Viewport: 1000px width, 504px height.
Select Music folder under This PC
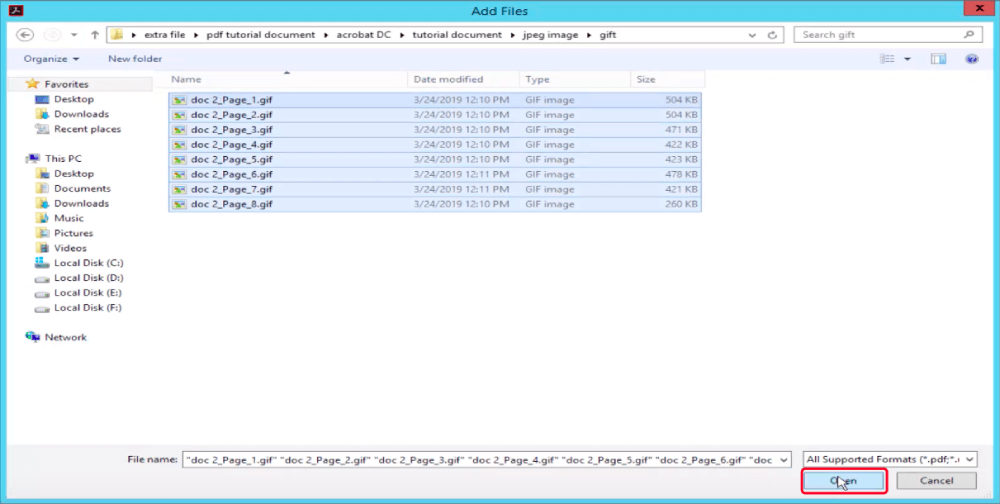pos(68,218)
